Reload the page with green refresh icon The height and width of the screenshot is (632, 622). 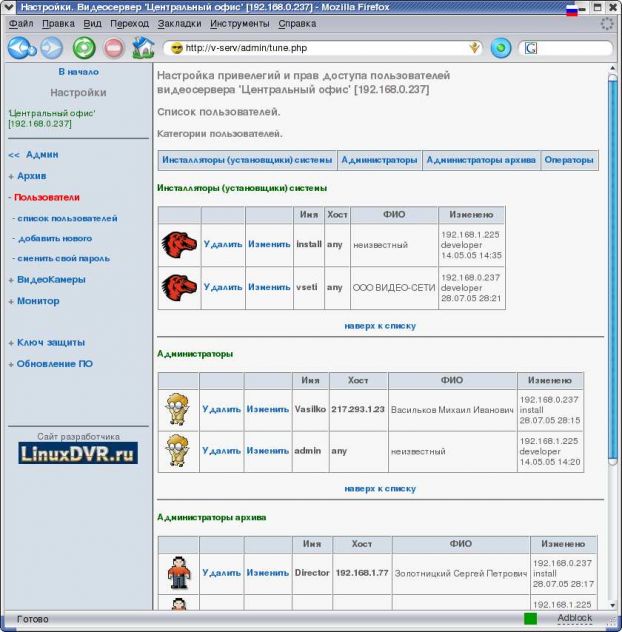[84, 48]
